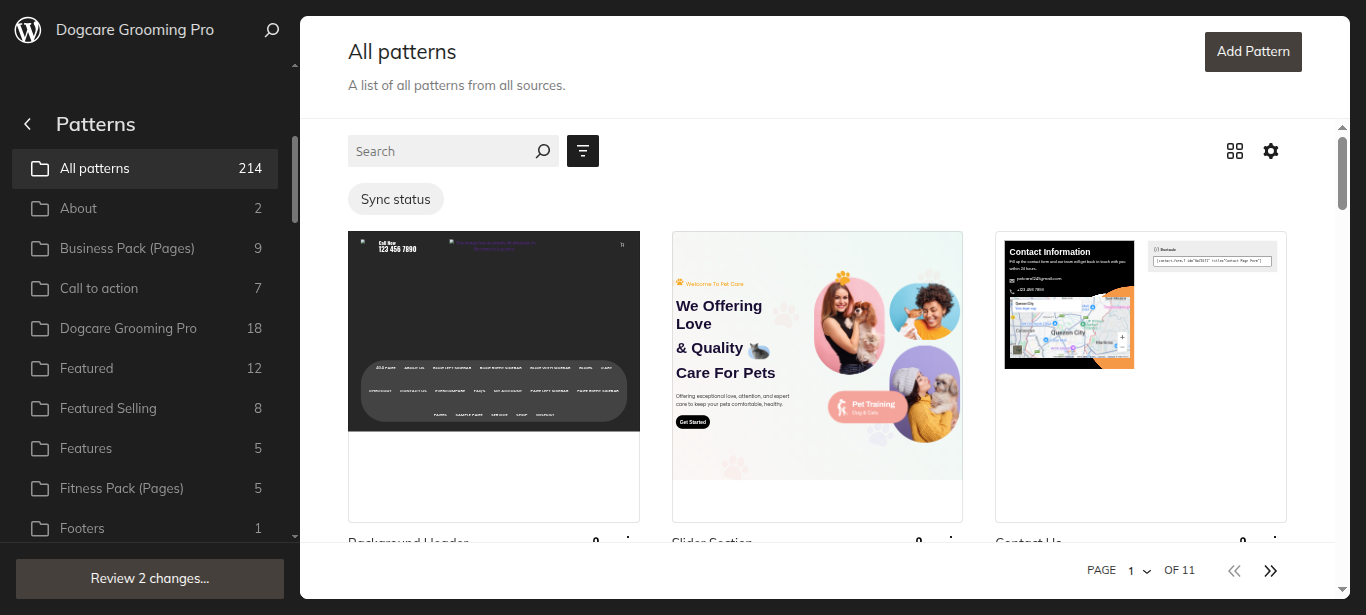
Task: Open the page number dropdown
Action: [x=1140, y=571]
